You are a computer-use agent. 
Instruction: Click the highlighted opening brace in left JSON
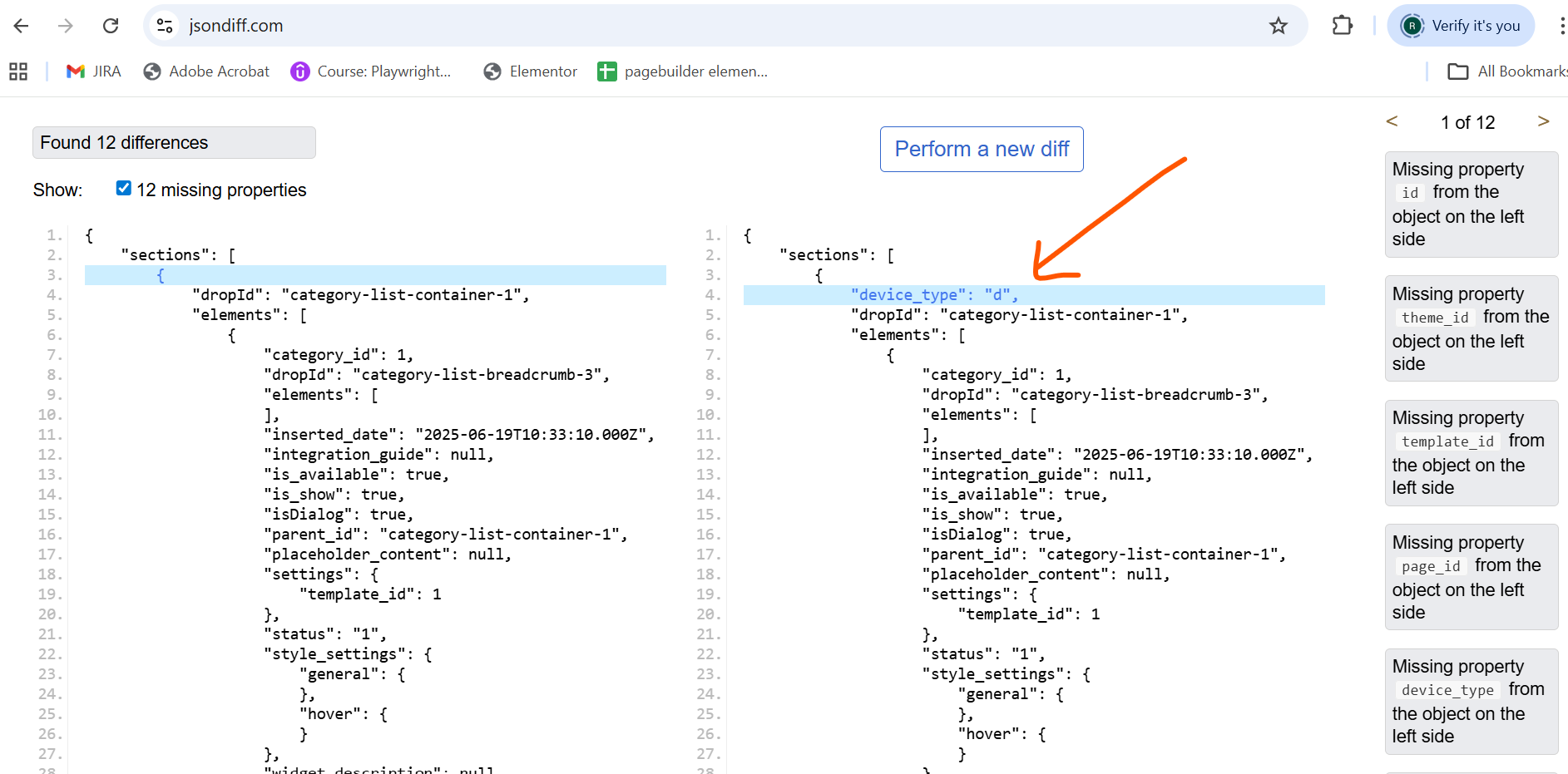tap(375, 275)
